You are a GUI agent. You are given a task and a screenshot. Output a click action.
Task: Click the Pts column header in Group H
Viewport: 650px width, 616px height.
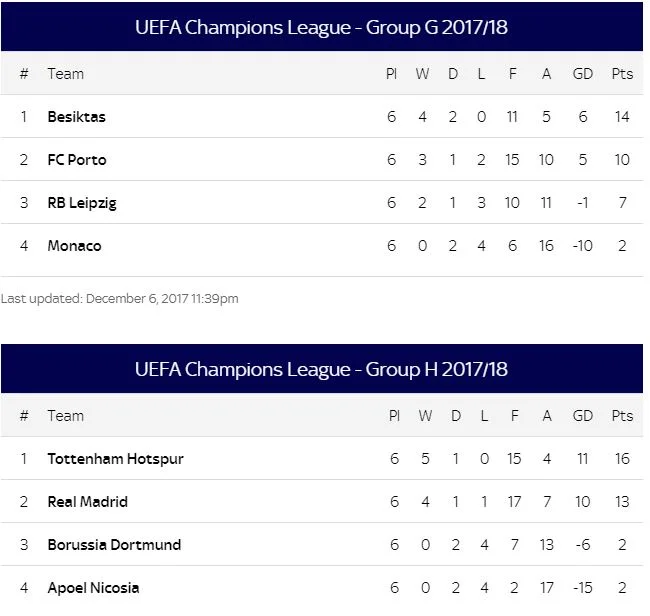[622, 416]
